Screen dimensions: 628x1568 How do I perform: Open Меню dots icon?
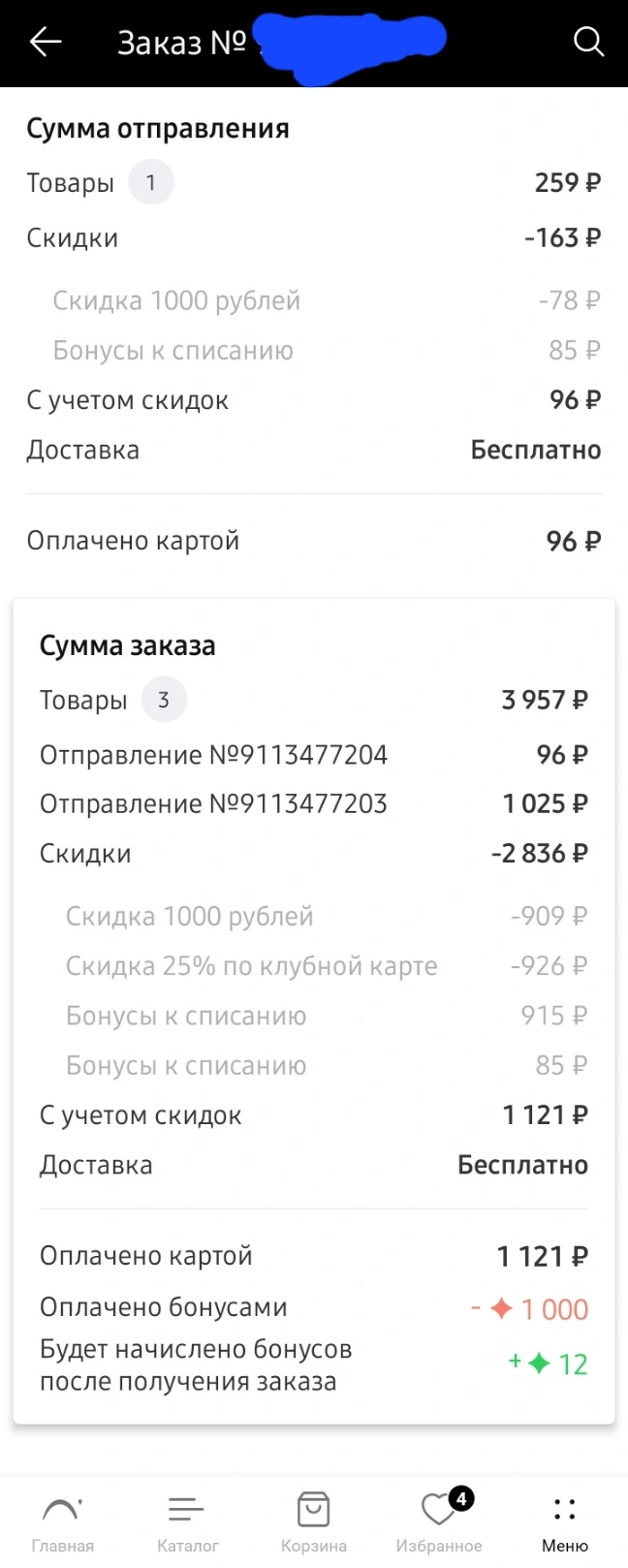[565, 1509]
